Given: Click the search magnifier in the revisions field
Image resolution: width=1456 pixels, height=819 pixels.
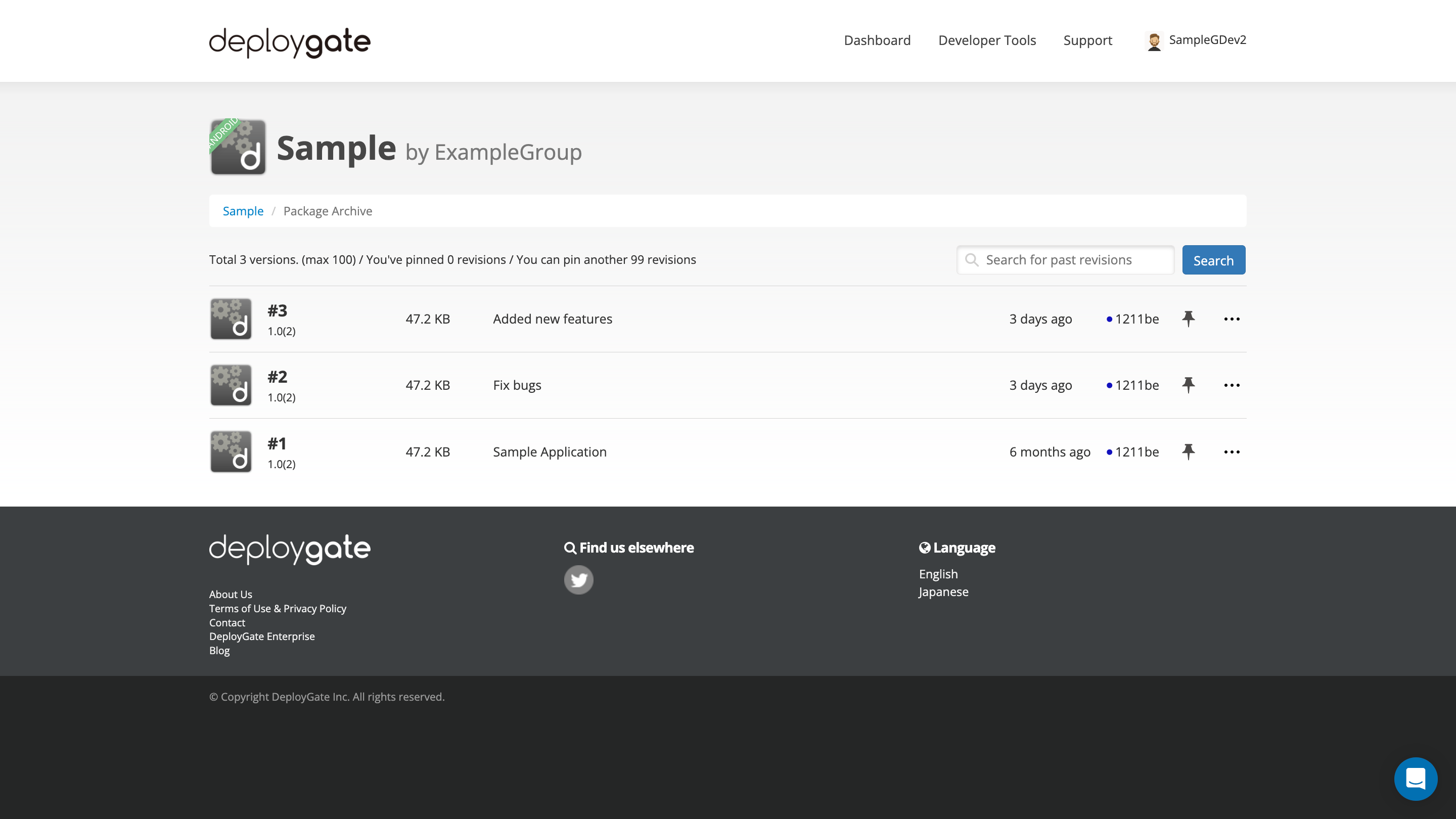Looking at the screenshot, I should (972, 260).
